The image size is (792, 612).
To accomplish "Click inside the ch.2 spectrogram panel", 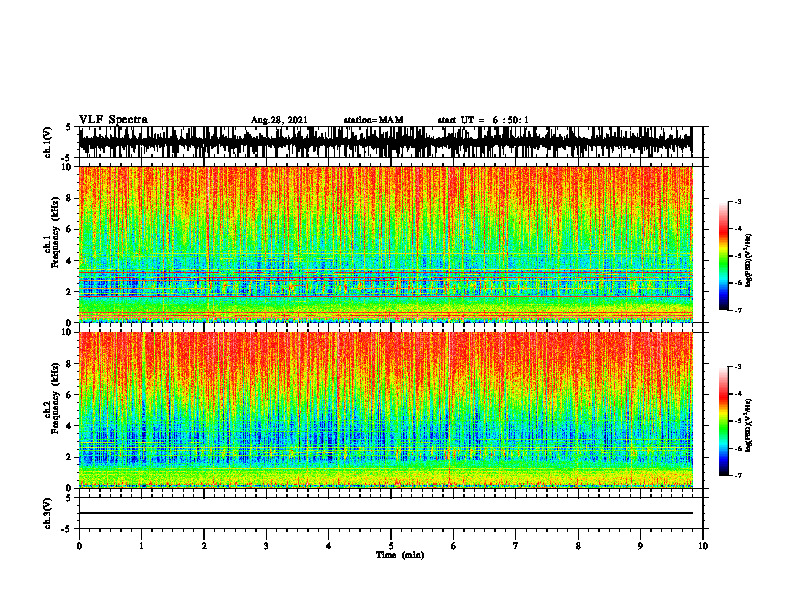I will click(x=385, y=410).
